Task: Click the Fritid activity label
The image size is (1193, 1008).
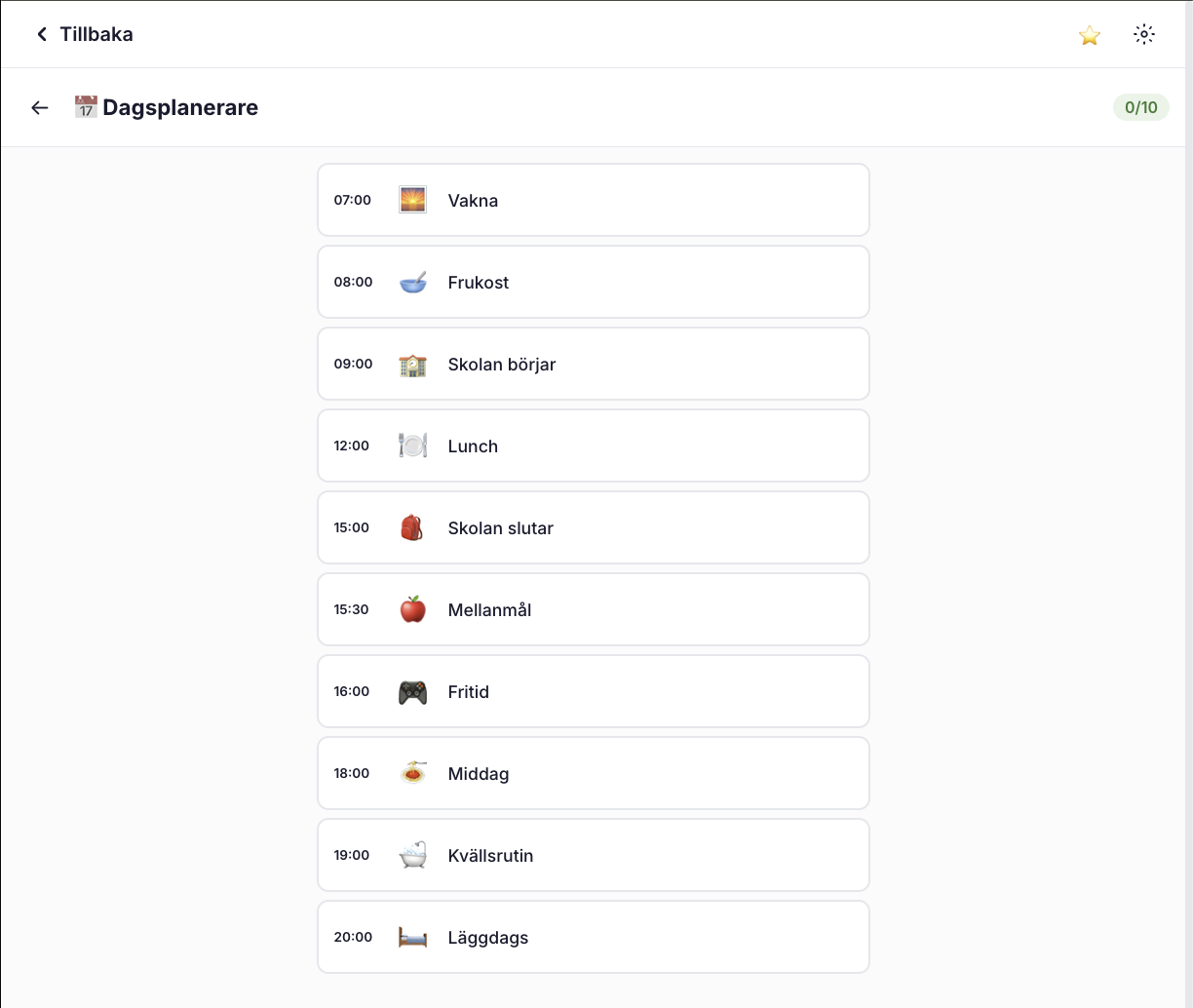Action: (468, 692)
